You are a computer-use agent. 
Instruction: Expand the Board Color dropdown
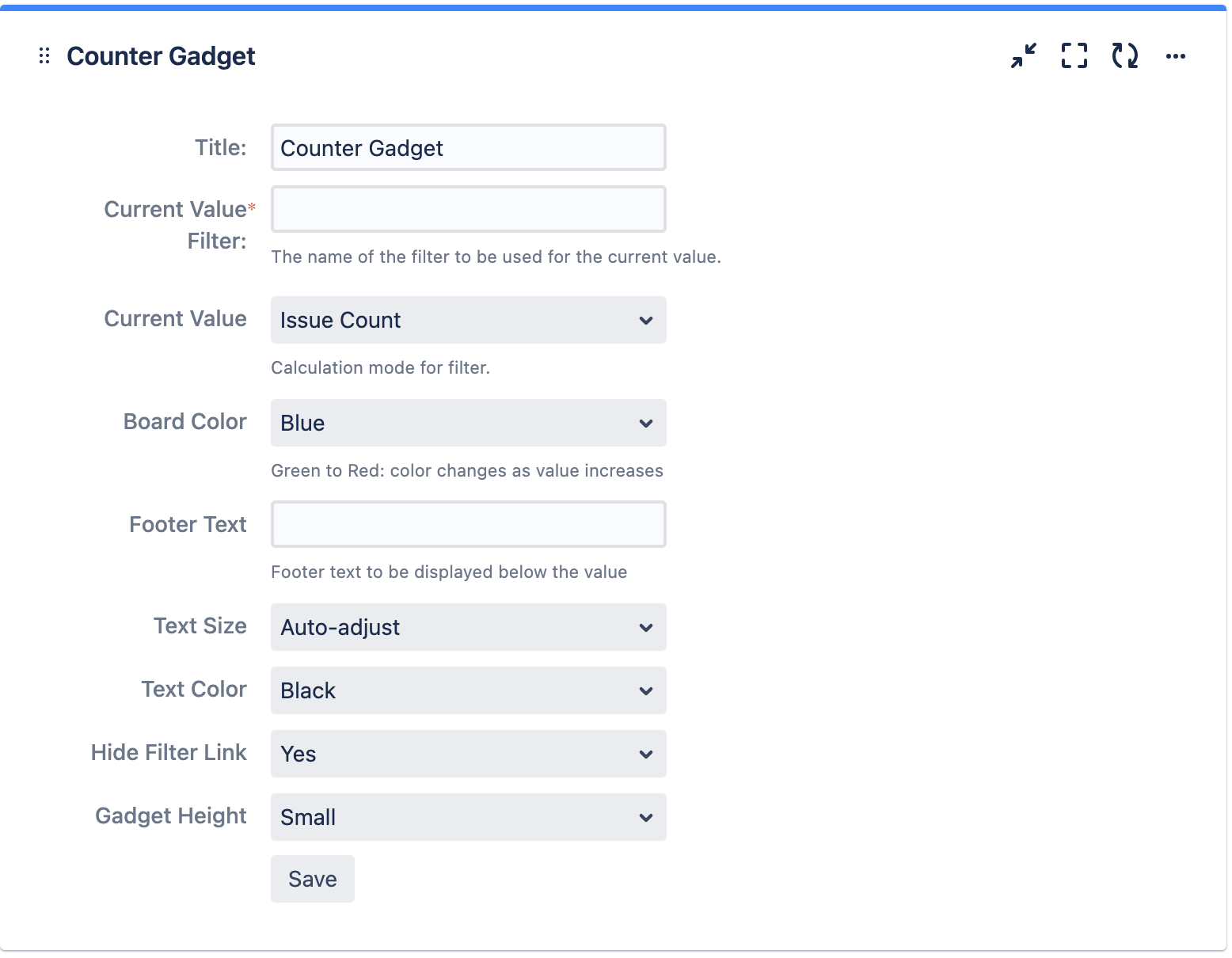[468, 423]
